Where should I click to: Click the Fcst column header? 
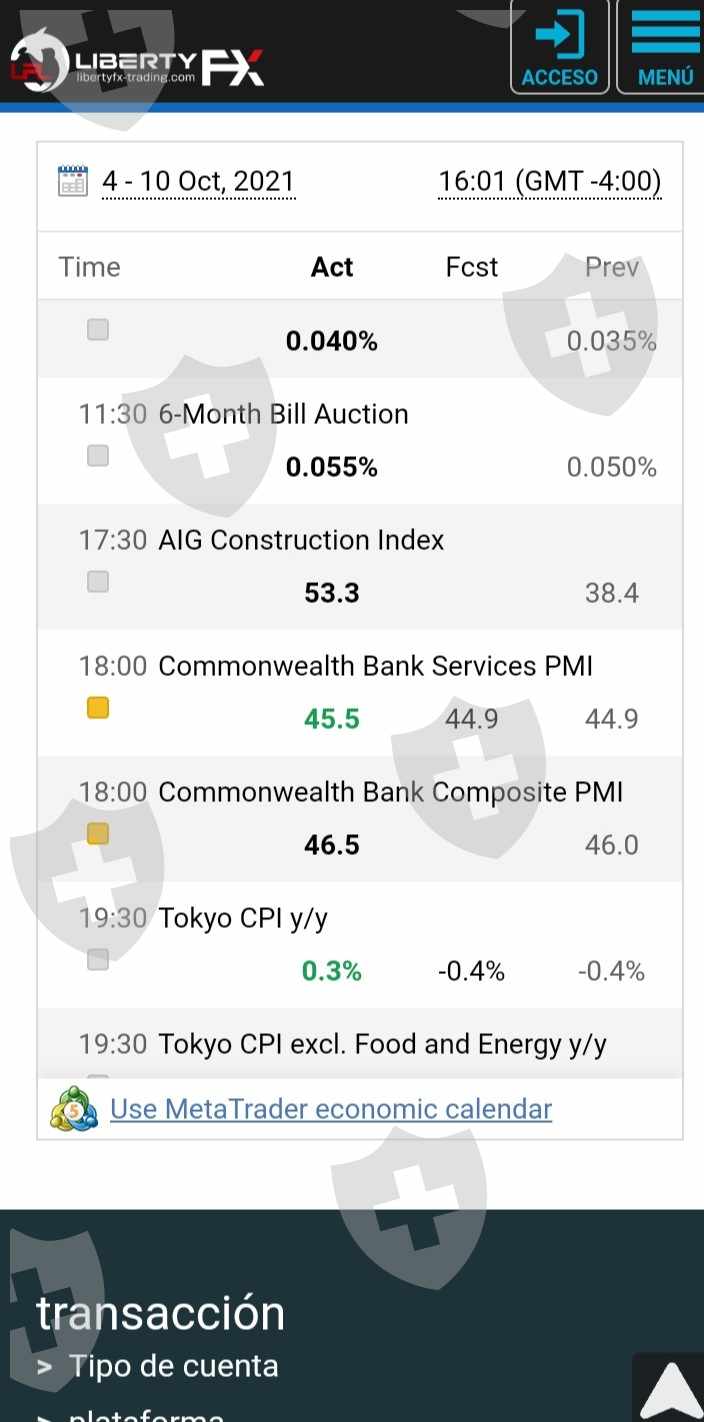471,267
